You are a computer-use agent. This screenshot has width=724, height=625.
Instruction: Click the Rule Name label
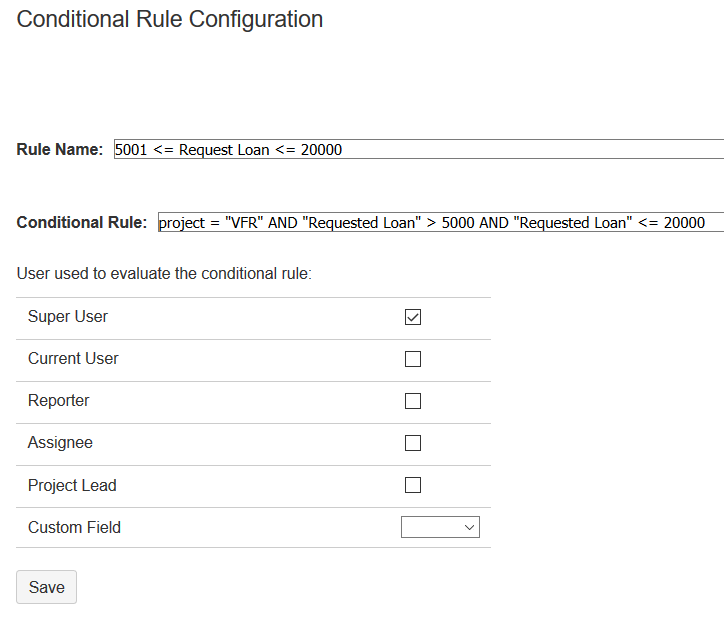[60, 150]
